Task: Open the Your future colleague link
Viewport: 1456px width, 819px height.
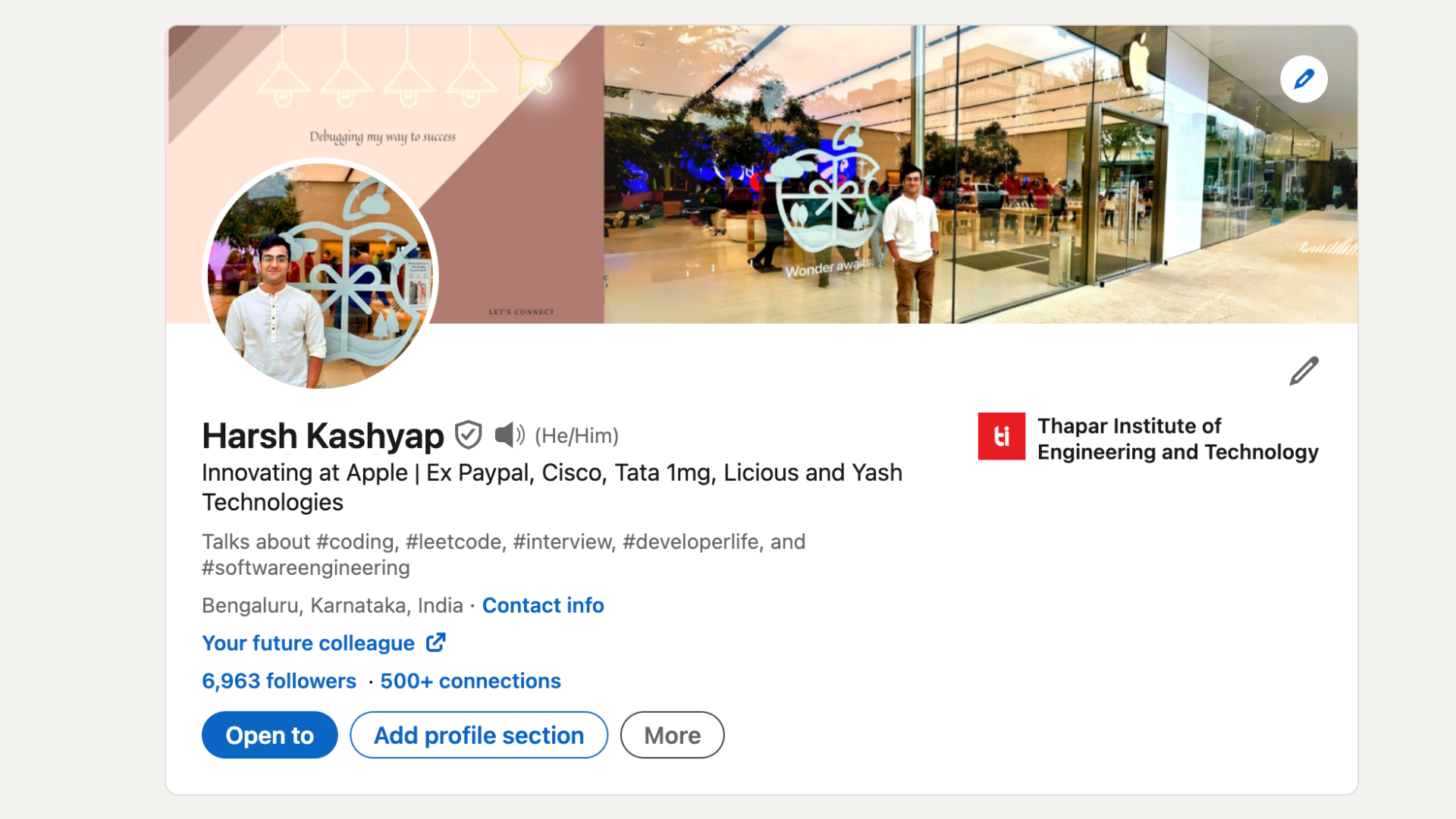Action: (x=307, y=642)
